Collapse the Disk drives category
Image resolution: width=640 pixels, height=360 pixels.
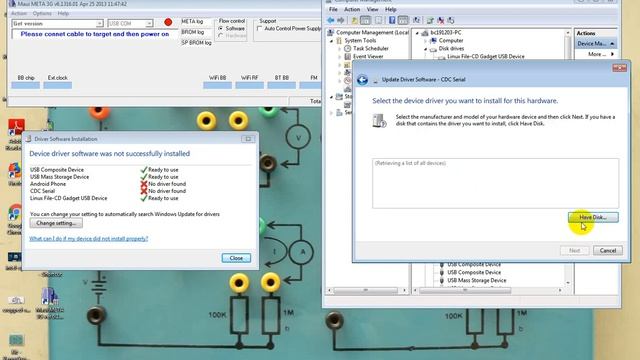point(425,49)
